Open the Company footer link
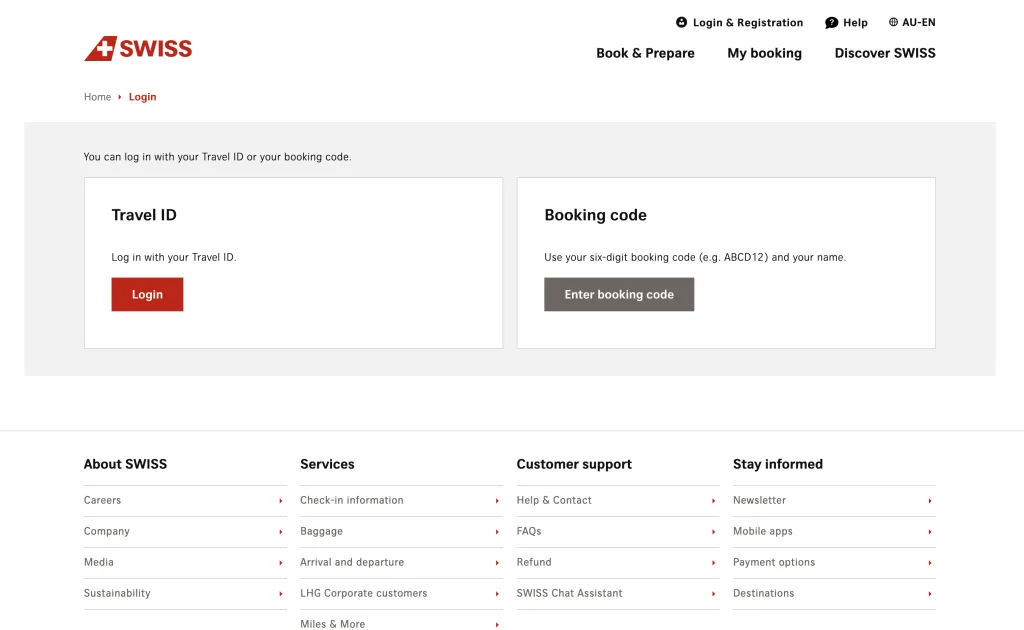The height and width of the screenshot is (630, 1024). [x=185, y=532]
